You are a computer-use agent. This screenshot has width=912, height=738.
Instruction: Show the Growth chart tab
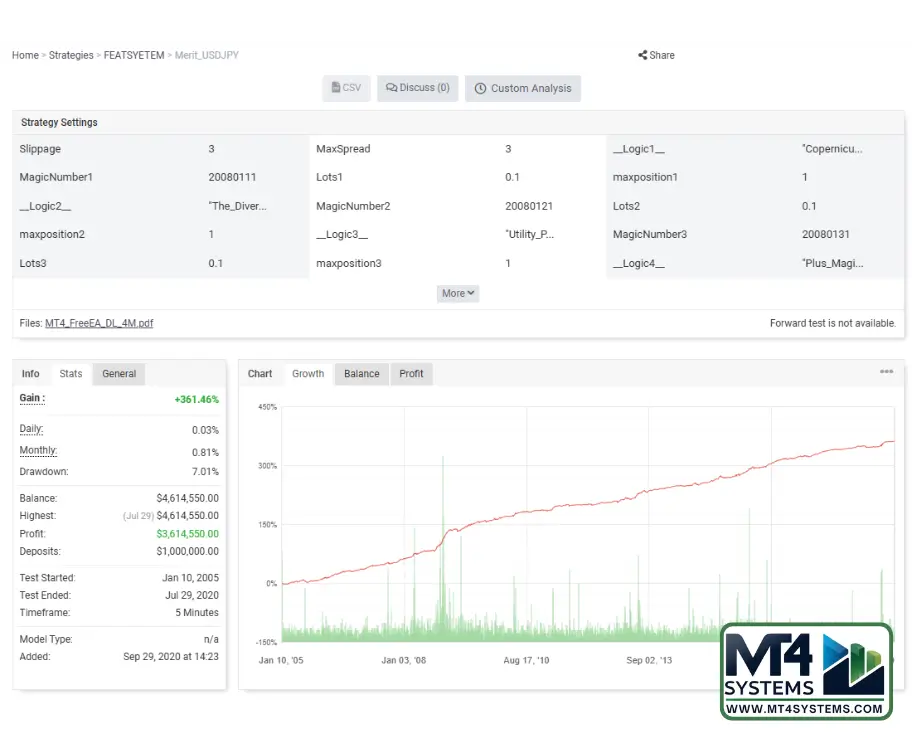(x=308, y=374)
